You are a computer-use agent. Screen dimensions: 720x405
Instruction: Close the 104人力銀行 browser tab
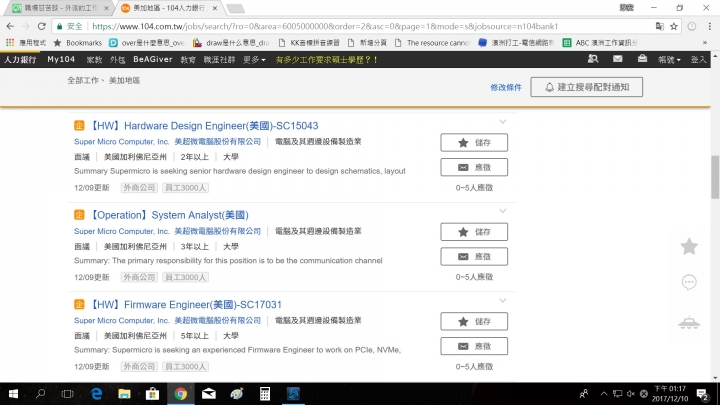click(x=214, y=8)
